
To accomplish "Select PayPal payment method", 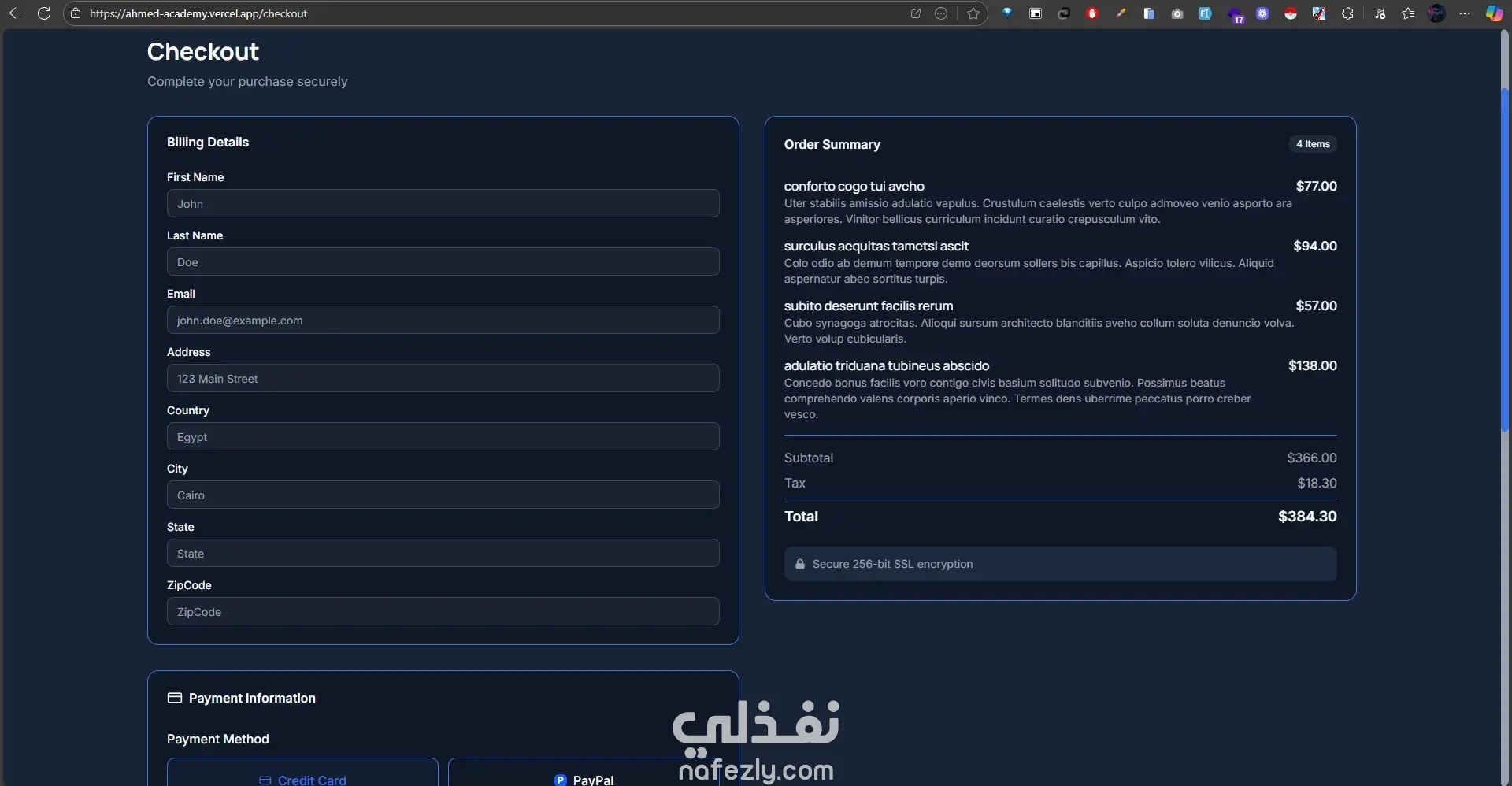I will (x=584, y=773).
